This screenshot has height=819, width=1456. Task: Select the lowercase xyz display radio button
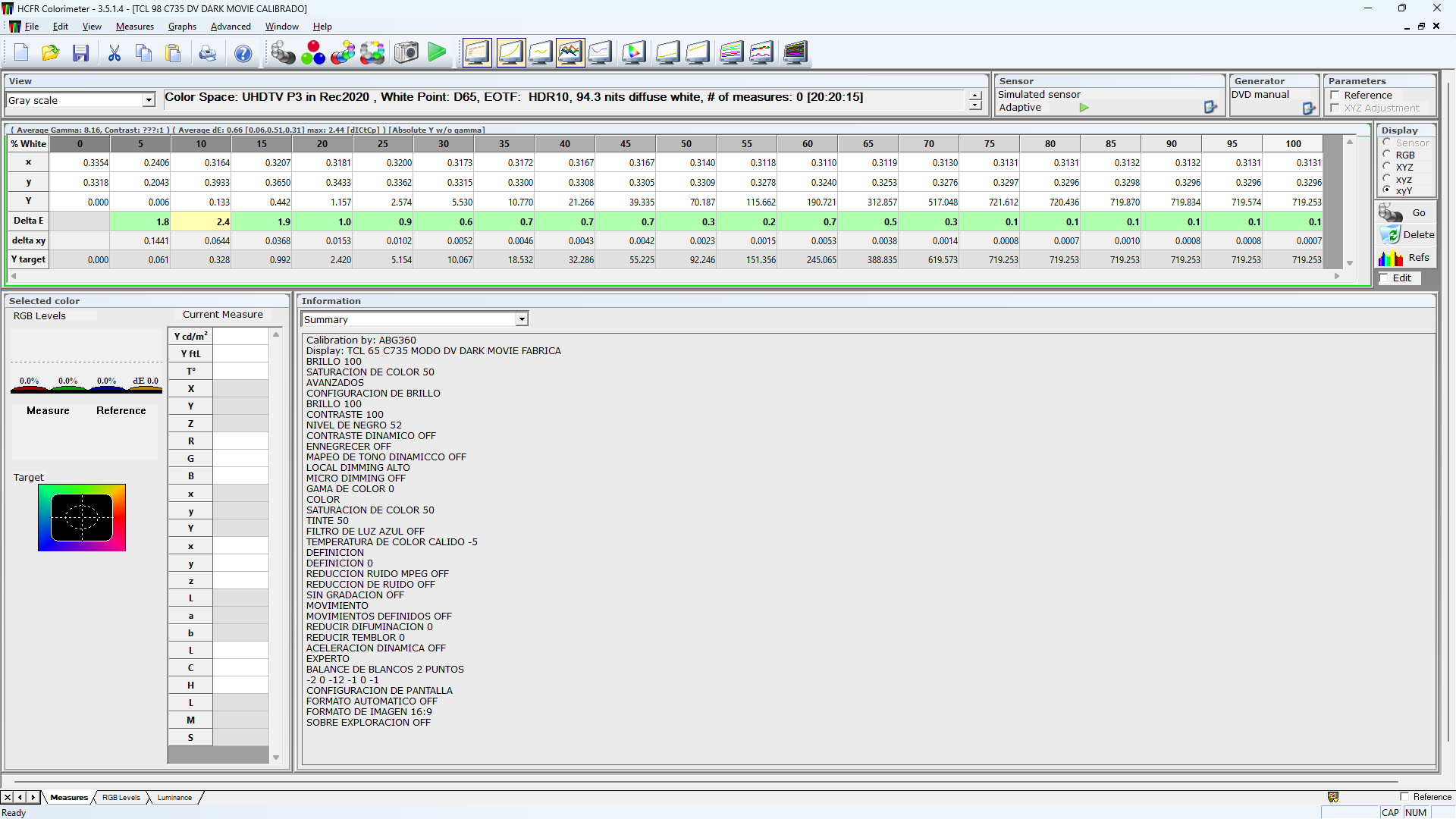coord(1387,179)
